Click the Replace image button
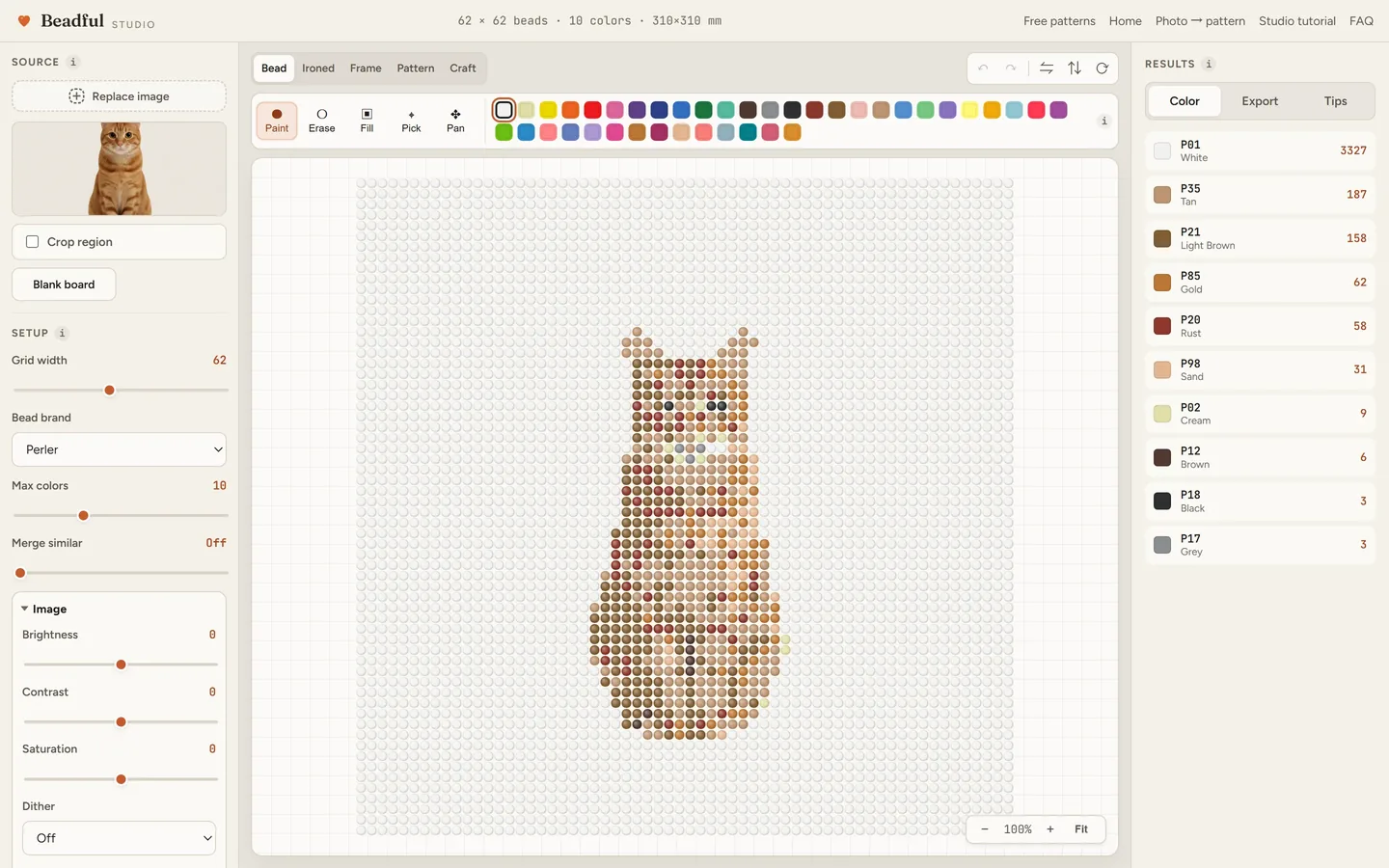 (119, 96)
